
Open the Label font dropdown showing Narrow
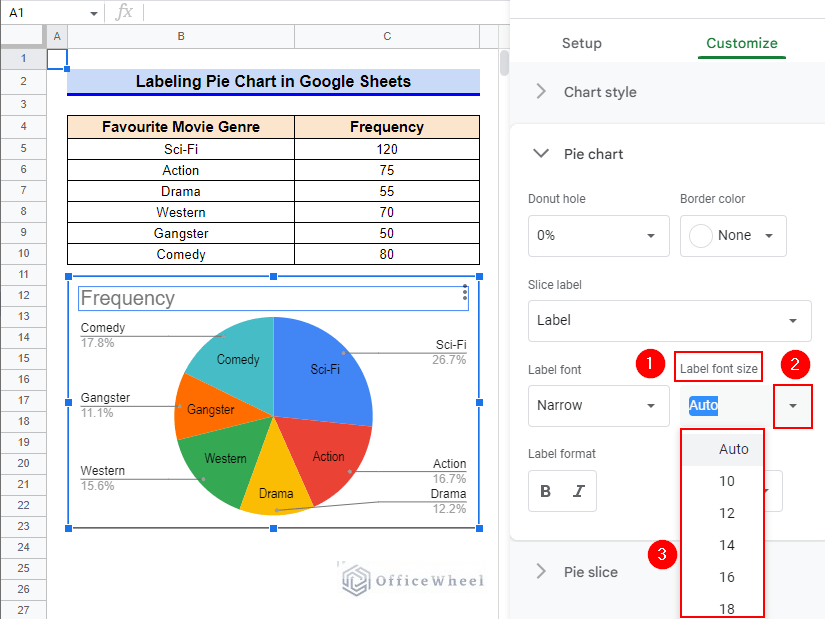pos(598,406)
